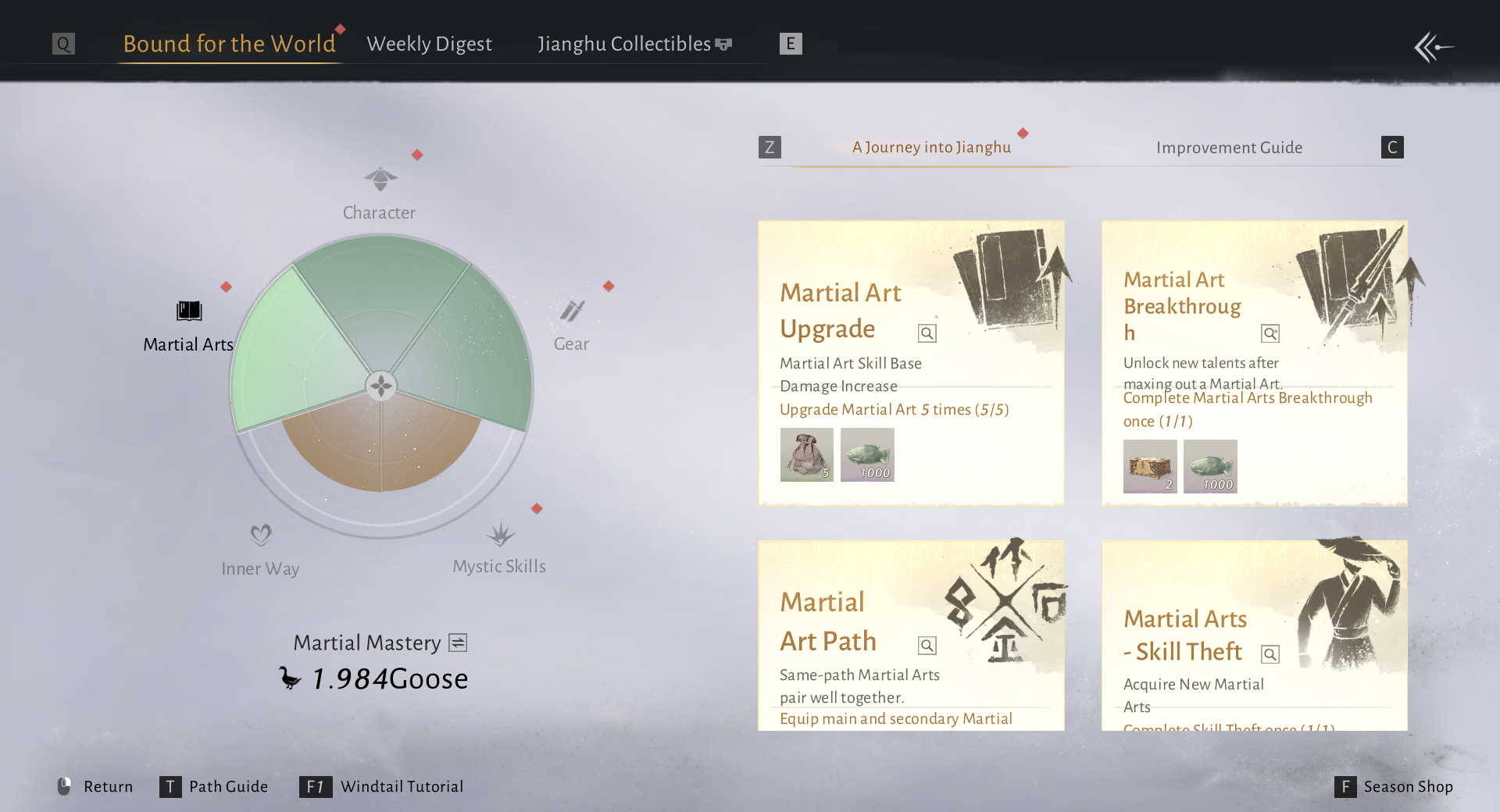This screenshot has width=1500, height=812.
Task: Switch Martial Mastery display with swap icon
Action: (x=458, y=643)
